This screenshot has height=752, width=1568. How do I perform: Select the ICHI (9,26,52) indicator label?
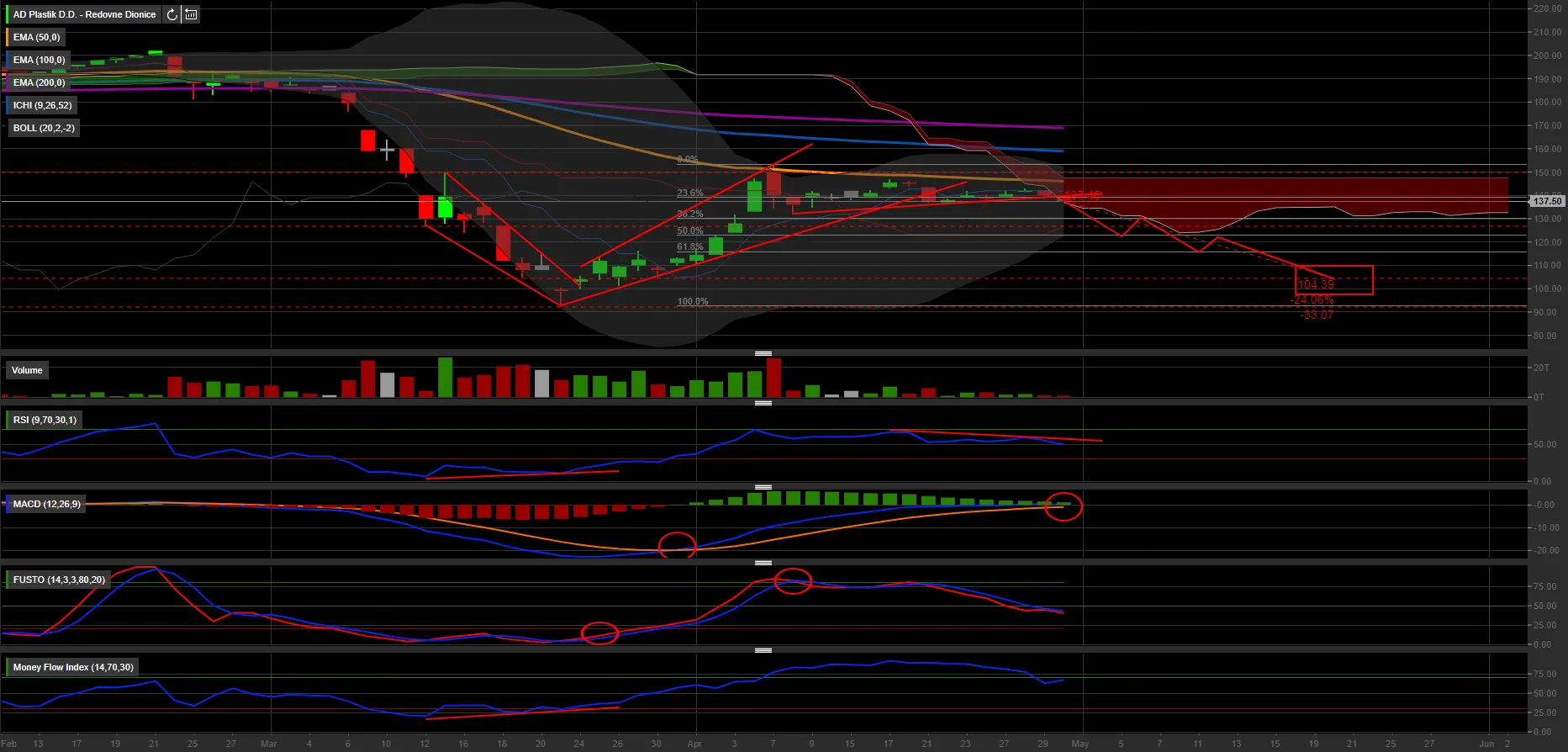(42, 105)
